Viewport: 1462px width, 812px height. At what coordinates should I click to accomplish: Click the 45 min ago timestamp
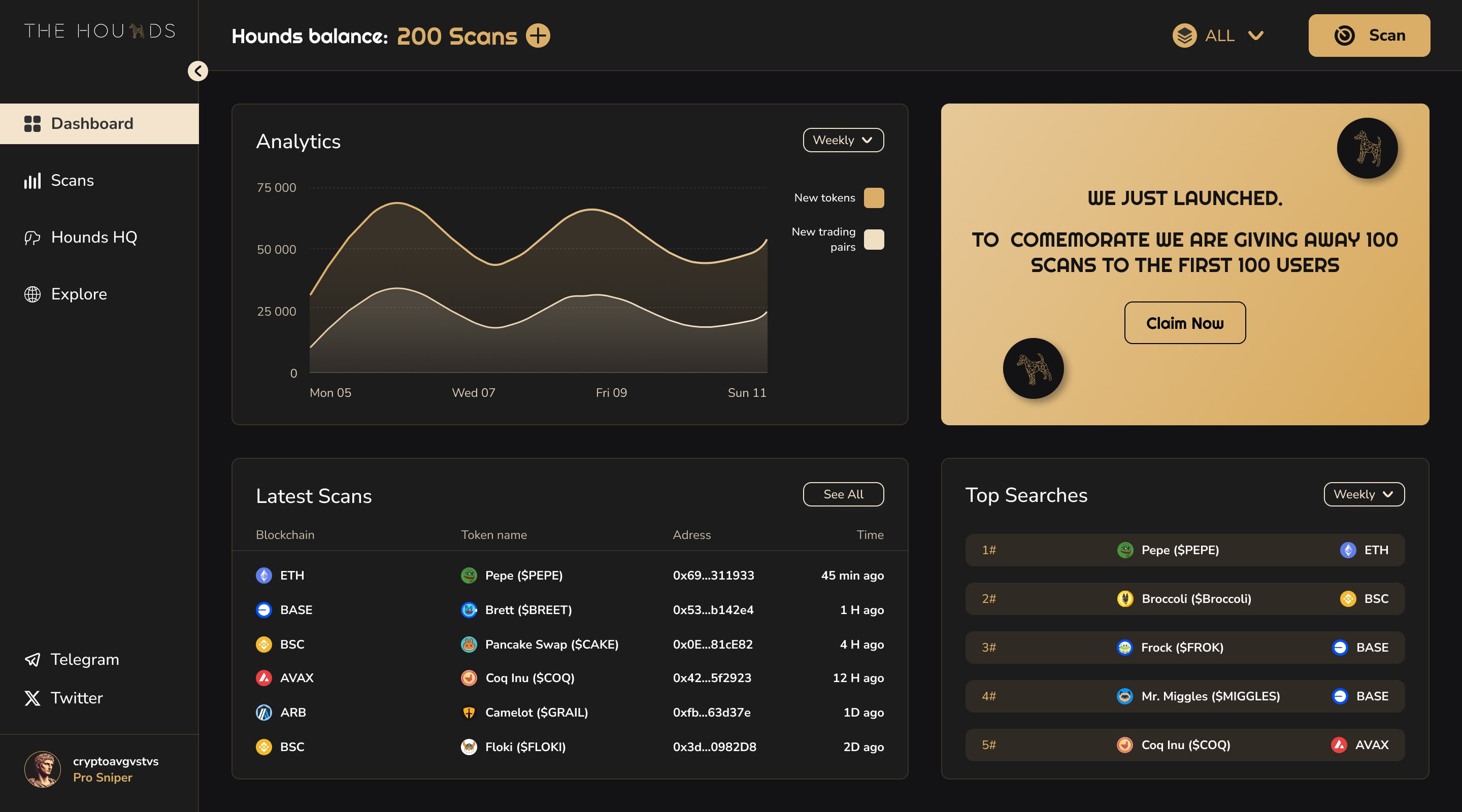point(852,576)
